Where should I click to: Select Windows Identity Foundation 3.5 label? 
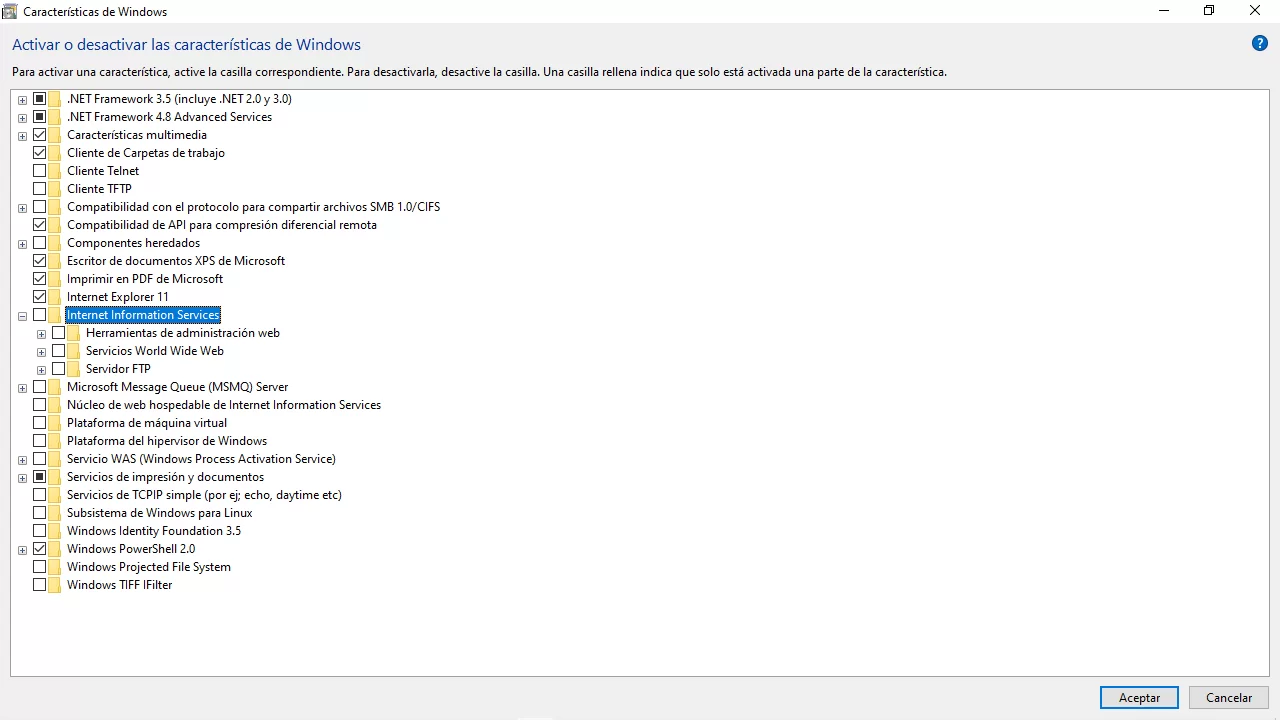point(154,531)
